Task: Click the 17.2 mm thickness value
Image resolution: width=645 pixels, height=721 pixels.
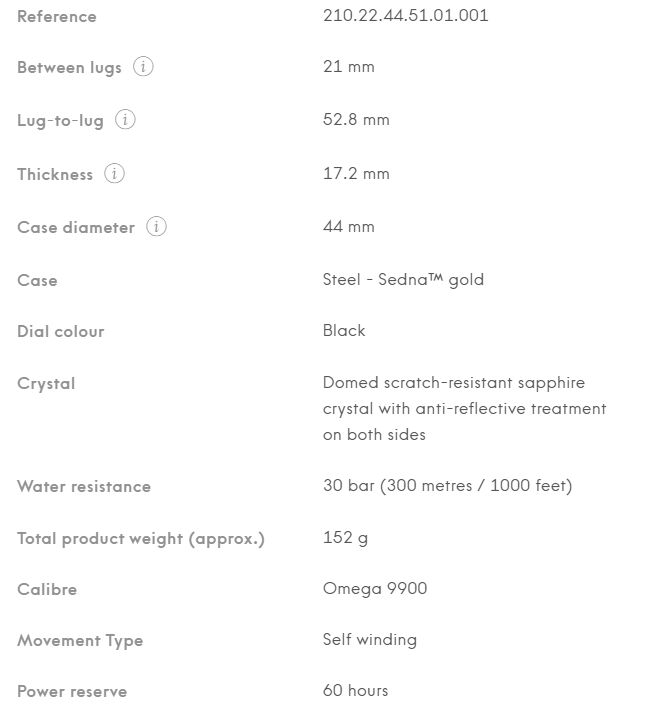Action: point(356,173)
